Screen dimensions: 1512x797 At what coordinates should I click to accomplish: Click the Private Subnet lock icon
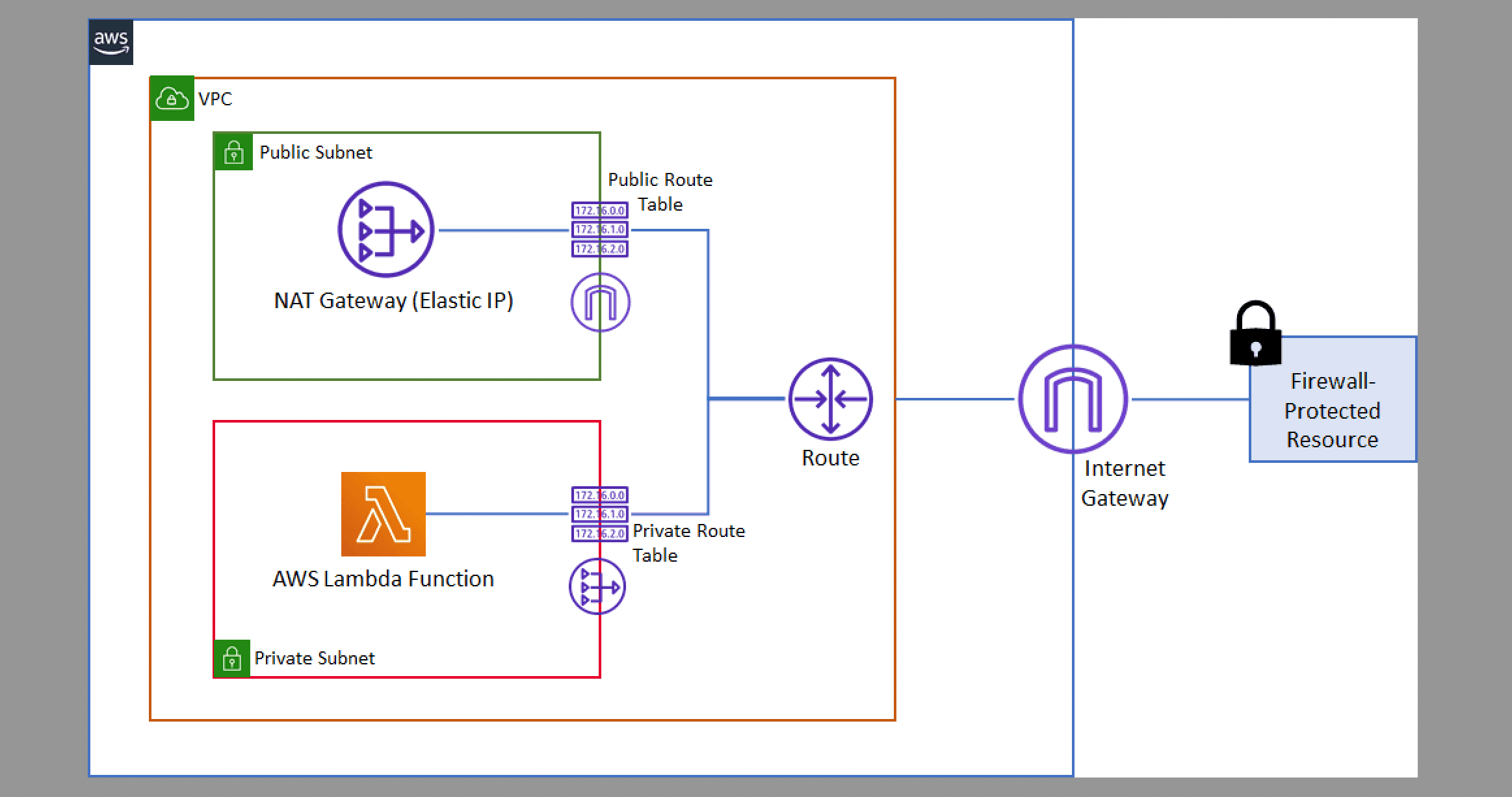coord(232,659)
